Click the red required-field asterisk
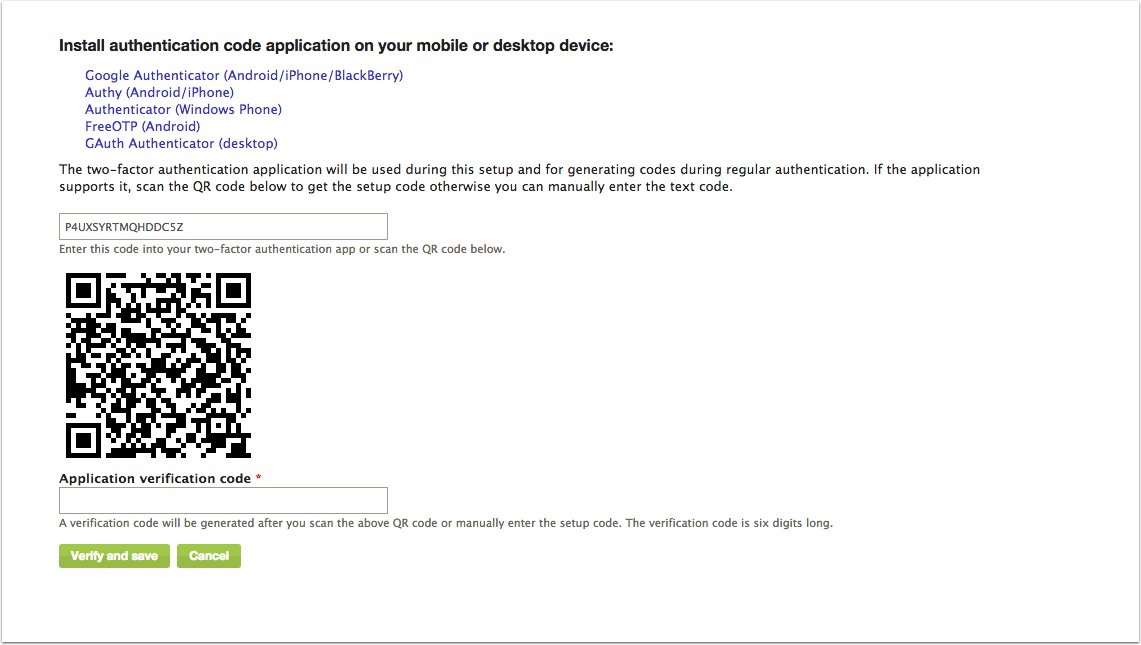This screenshot has height=645, width=1141. click(x=258, y=478)
